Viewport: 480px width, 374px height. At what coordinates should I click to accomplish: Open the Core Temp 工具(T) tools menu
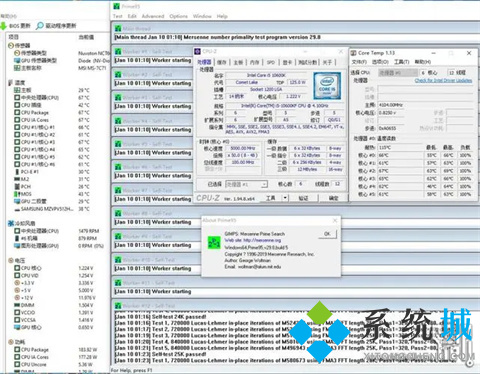(401, 62)
